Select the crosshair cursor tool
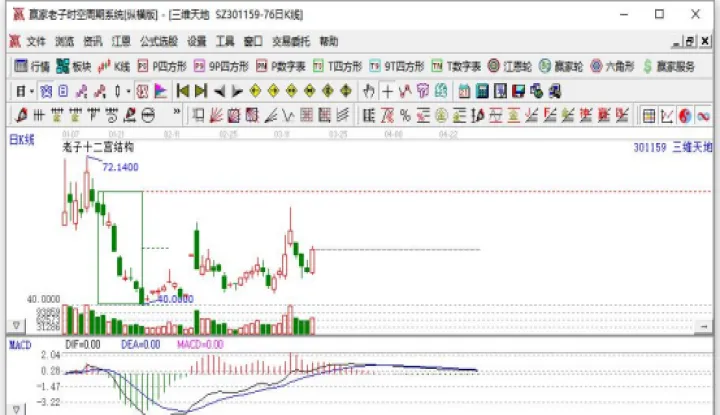 point(387,91)
